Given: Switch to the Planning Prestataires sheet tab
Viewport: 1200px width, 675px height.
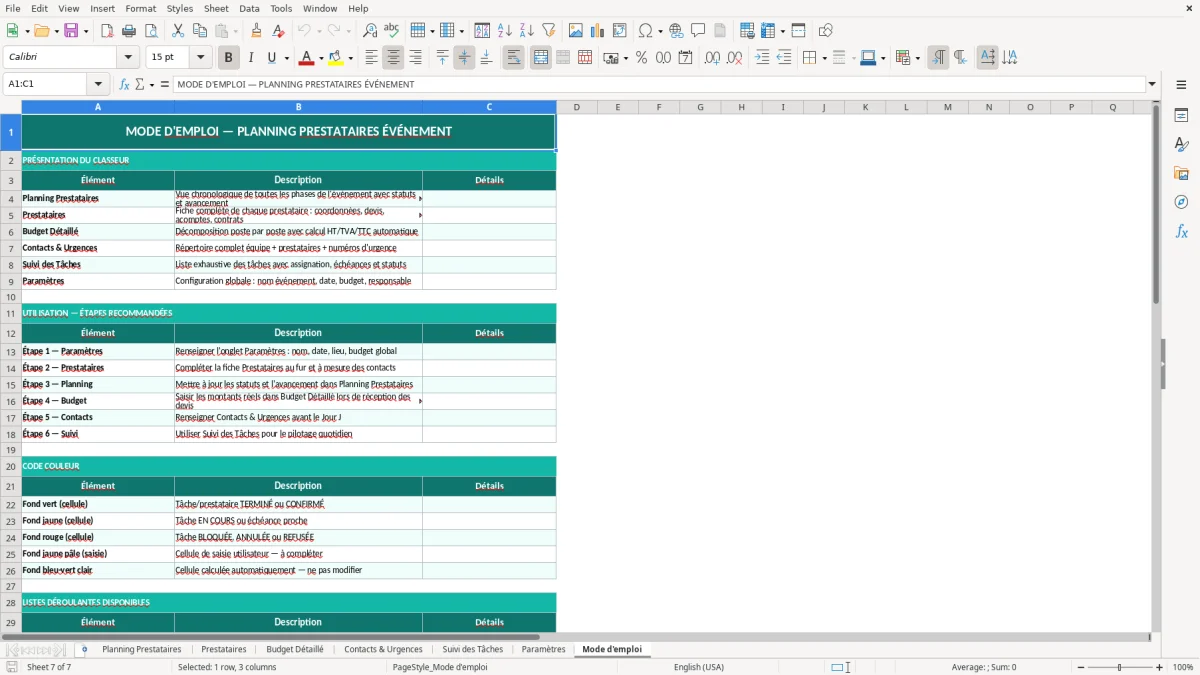Looking at the screenshot, I should [141, 649].
